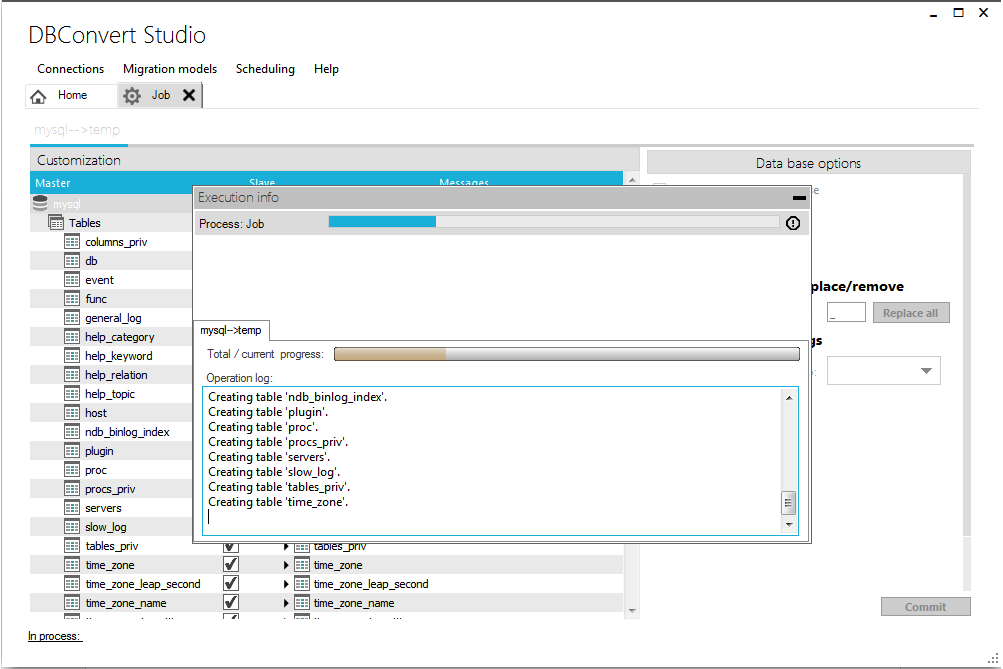This screenshot has height=669, width=1003.
Task: Open the Migration models menu
Action: point(168,68)
